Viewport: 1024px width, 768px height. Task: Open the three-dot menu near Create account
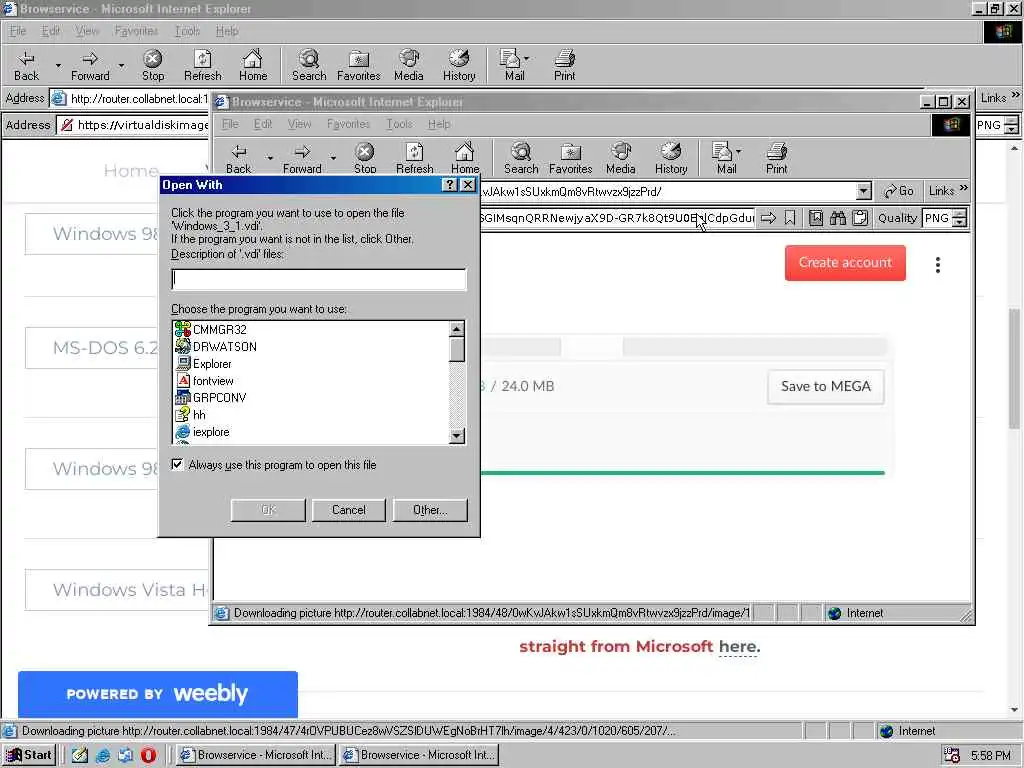coord(938,264)
